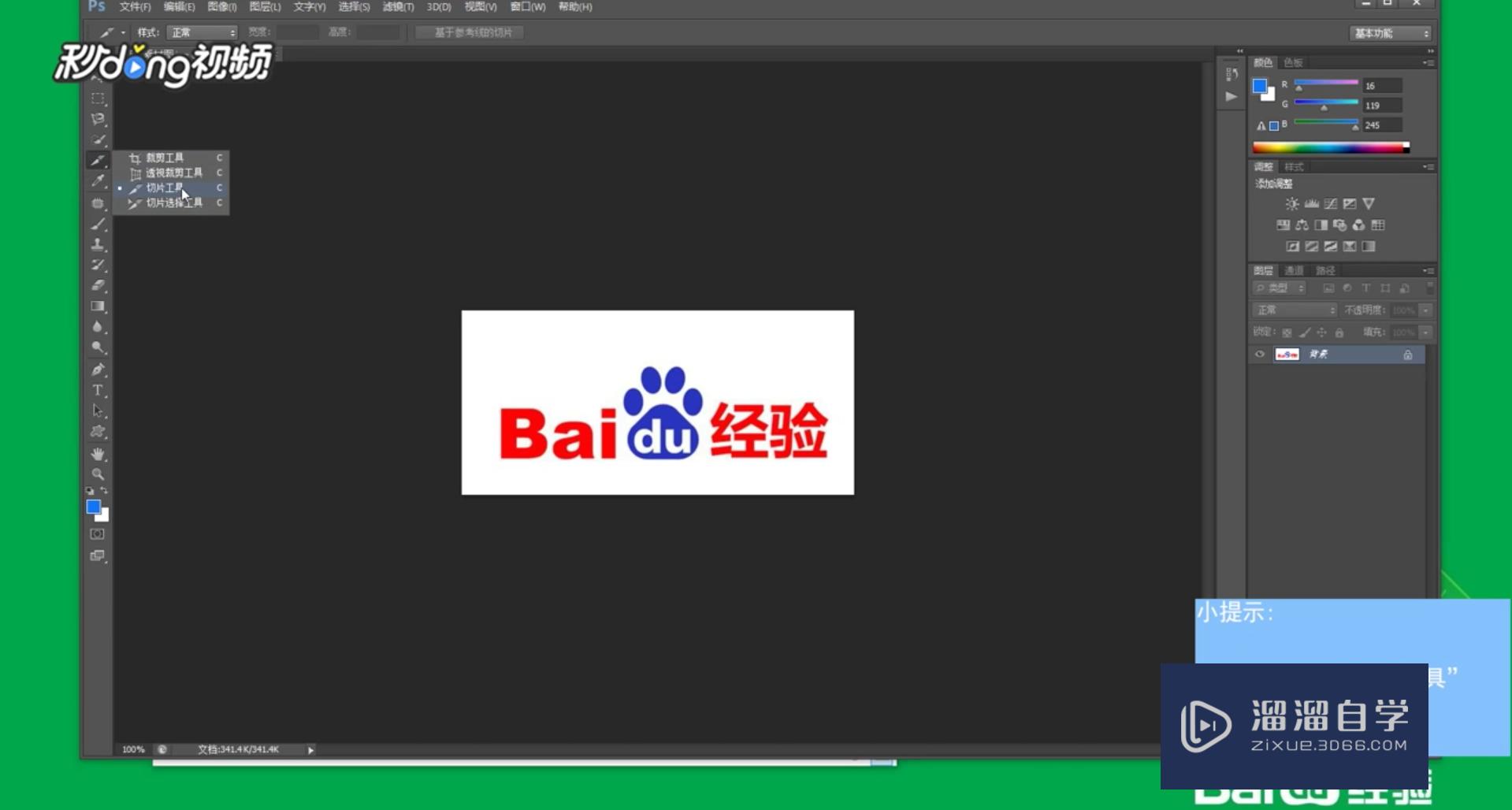Screen dimensions: 1512x810
Task: Select the Dodge tool
Action: pos(98,347)
